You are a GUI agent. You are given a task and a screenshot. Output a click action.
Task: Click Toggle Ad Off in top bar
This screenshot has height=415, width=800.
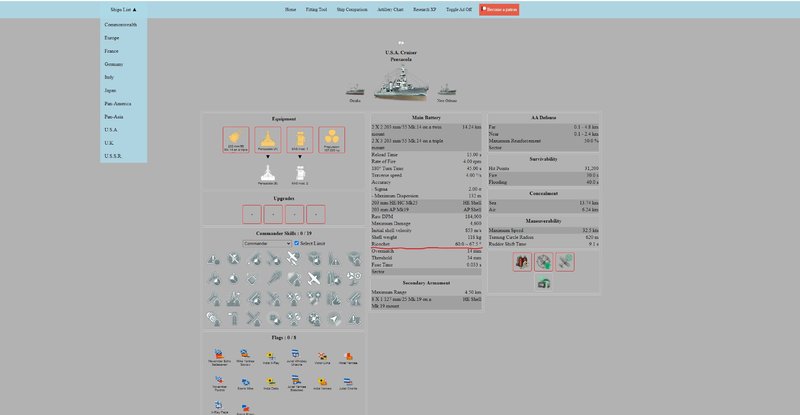click(459, 10)
